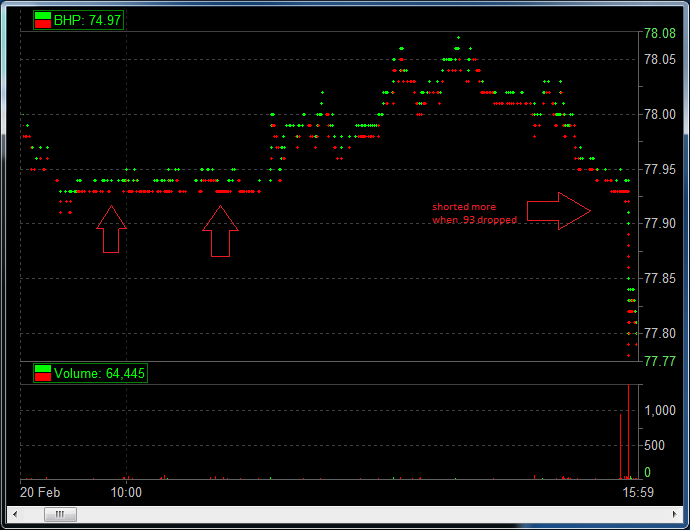
Task: Click the 77.90 price axis label
Action: [x=660, y=224]
